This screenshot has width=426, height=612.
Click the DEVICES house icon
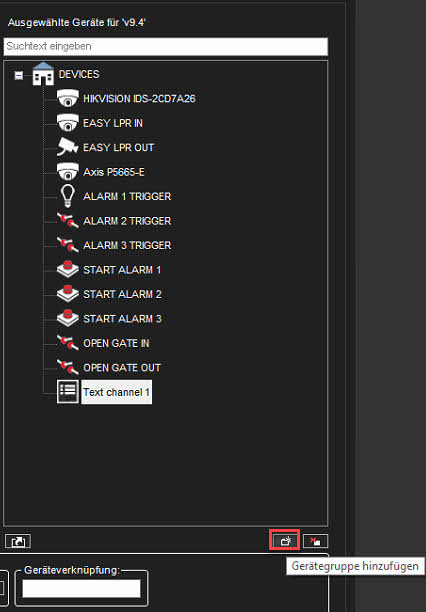click(x=43, y=74)
